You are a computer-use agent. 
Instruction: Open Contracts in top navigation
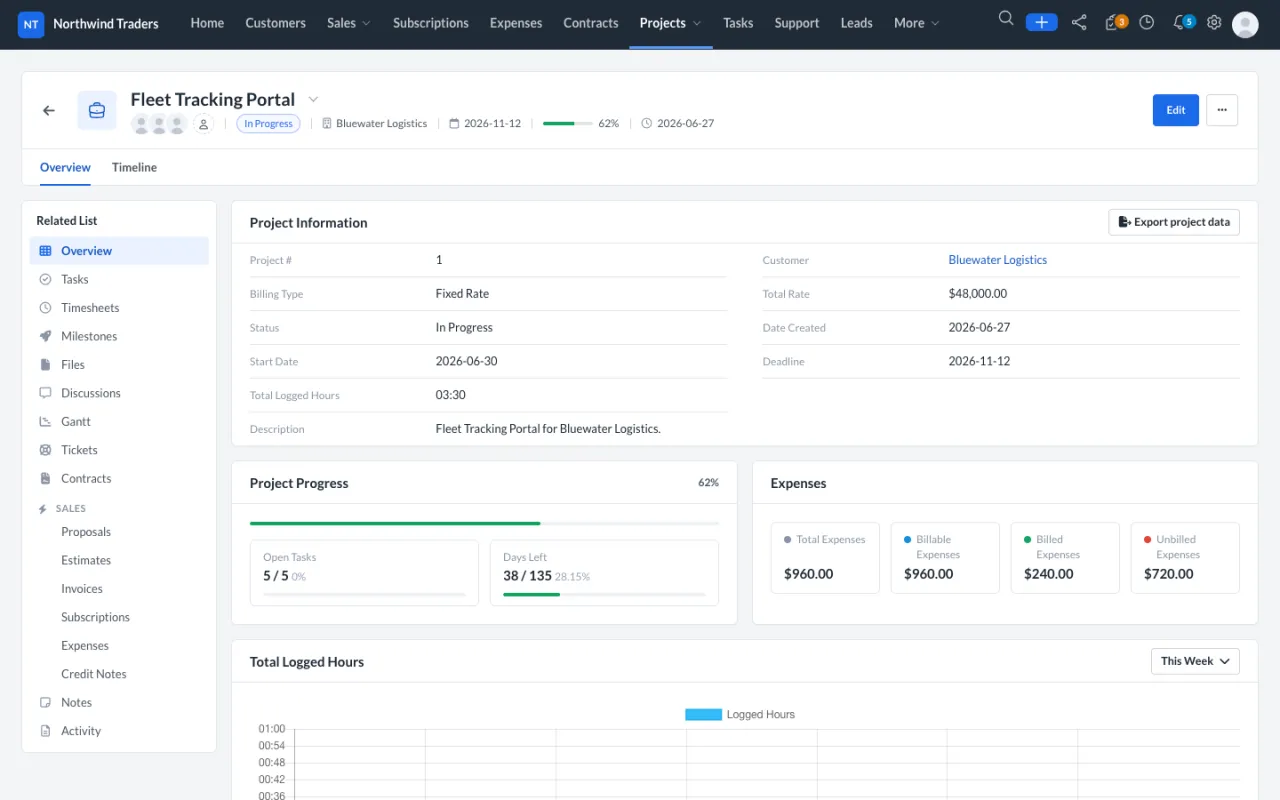pyautogui.click(x=591, y=23)
